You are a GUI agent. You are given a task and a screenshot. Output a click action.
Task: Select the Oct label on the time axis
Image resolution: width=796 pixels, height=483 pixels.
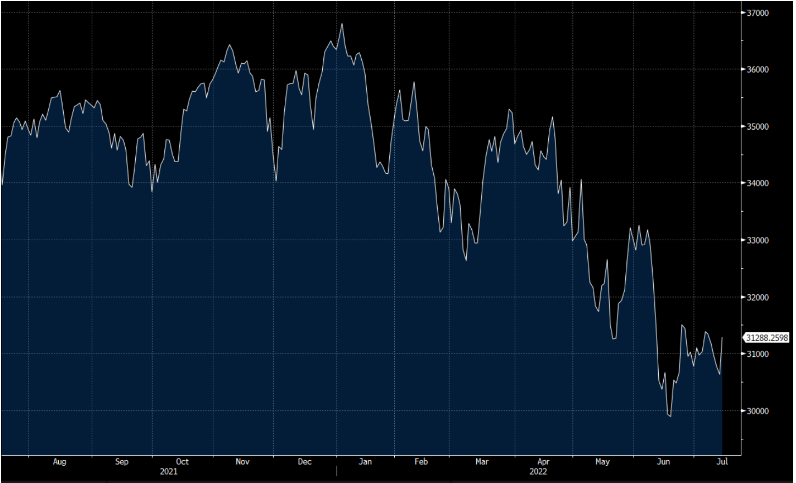181,462
